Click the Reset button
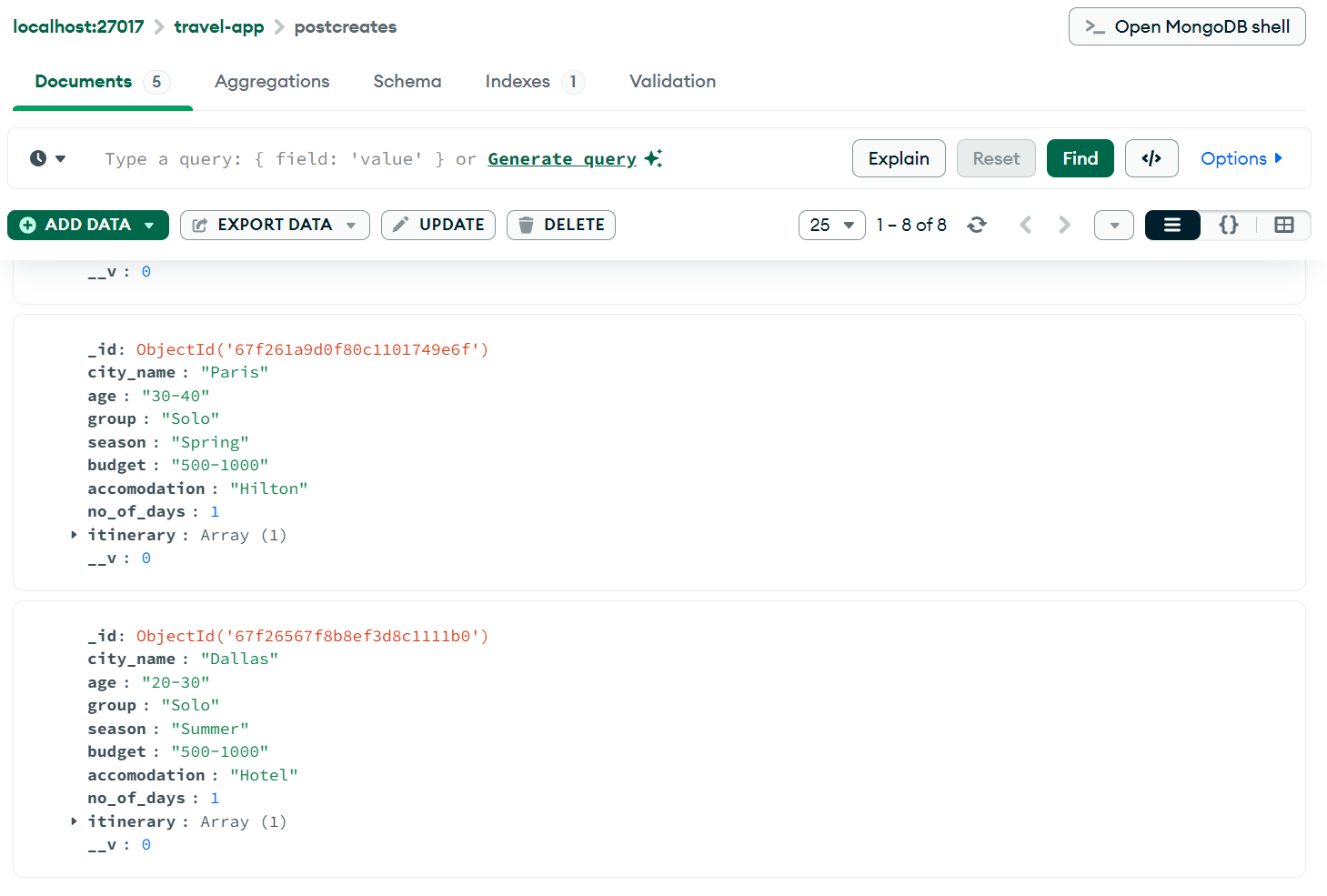This screenshot has width=1327, height=896. [996, 158]
